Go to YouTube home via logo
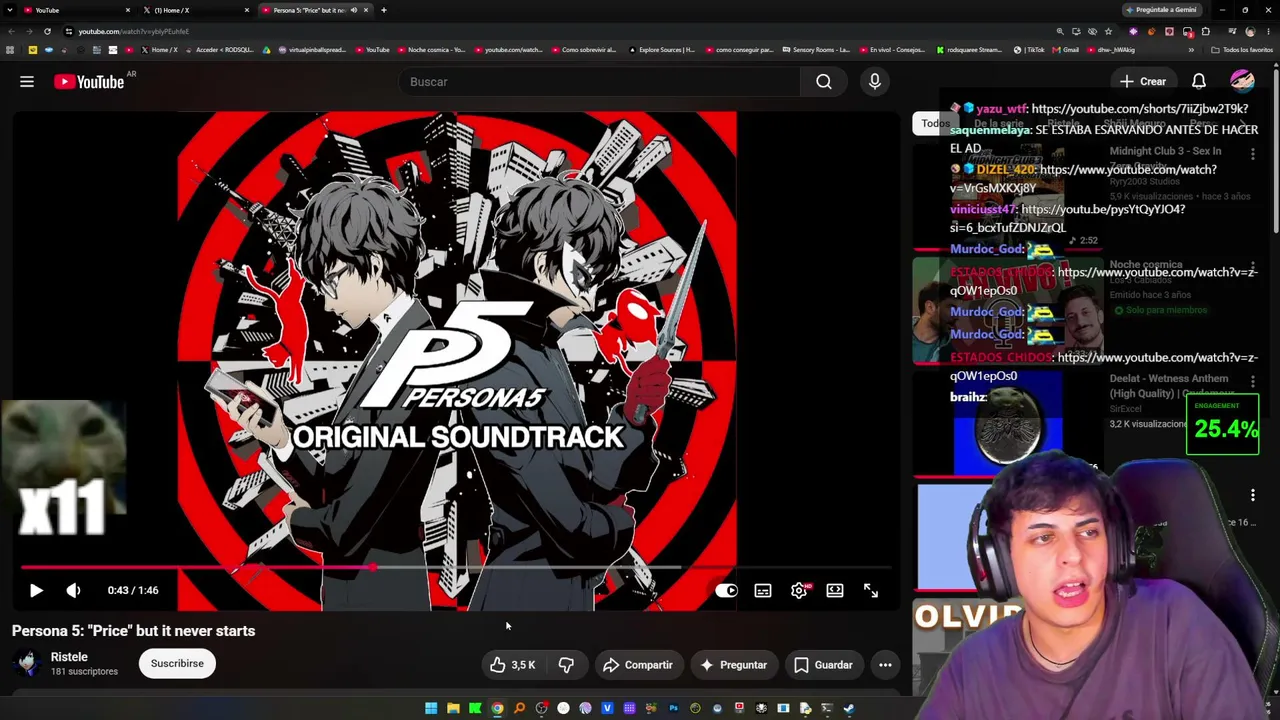The width and height of the screenshot is (1280, 720). point(89,82)
